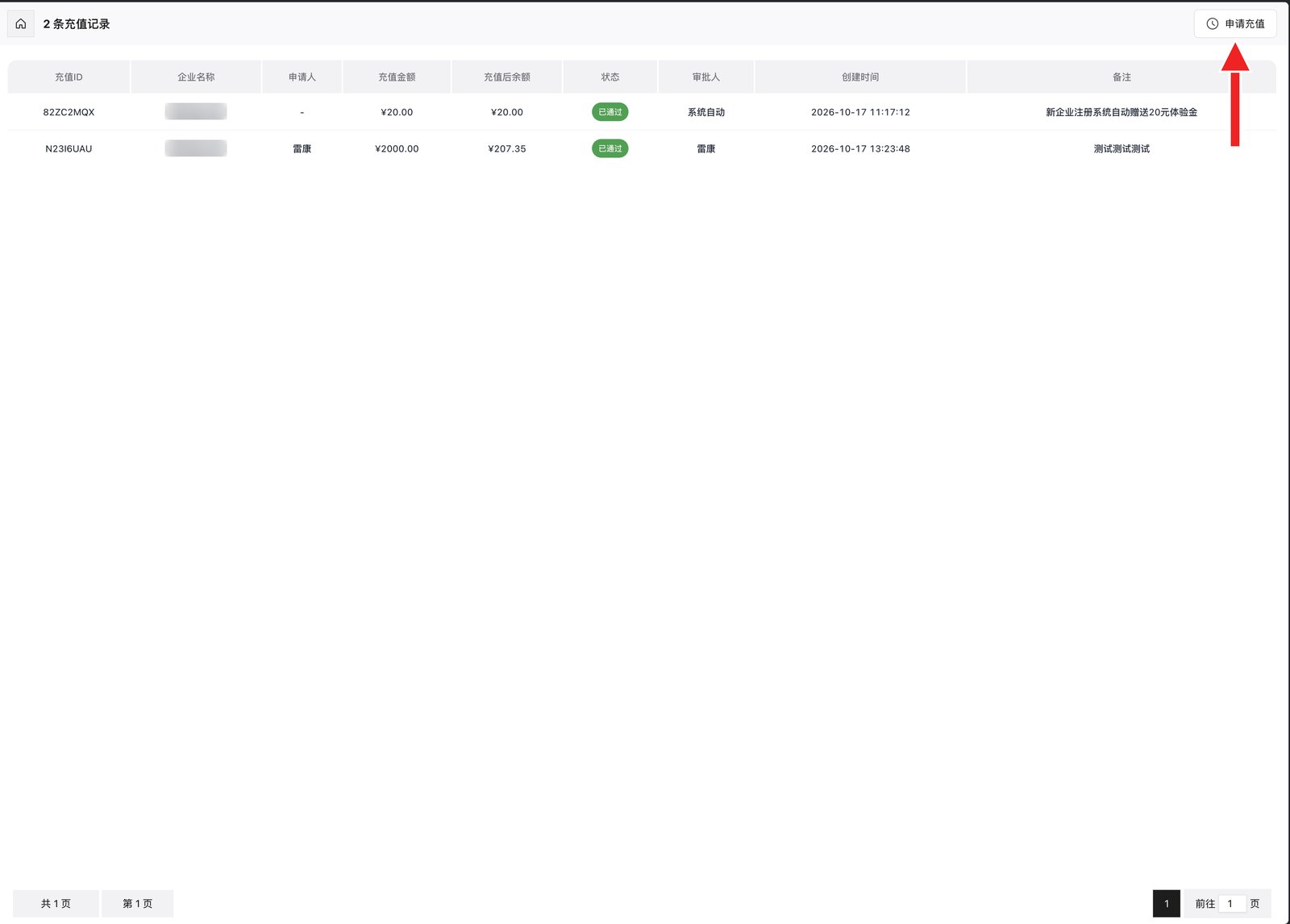
Task: Focus the 前往 page number input
Action: click(1231, 904)
